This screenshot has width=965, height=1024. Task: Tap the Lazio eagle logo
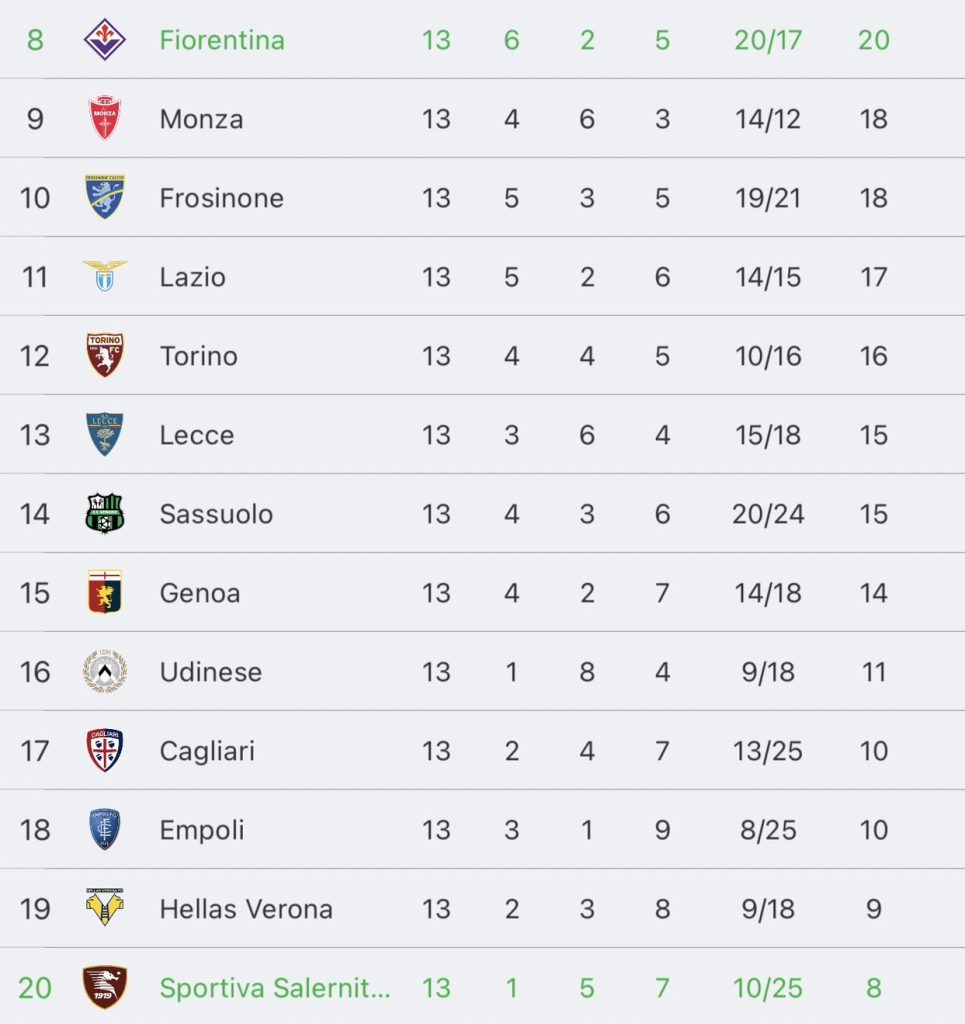pyautogui.click(x=104, y=276)
